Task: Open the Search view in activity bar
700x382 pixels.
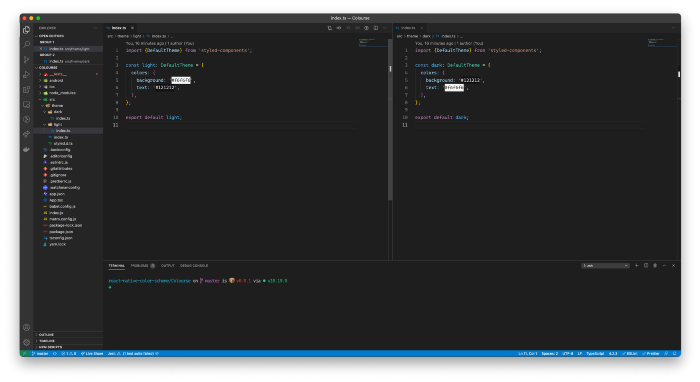Action: pyautogui.click(x=26, y=45)
